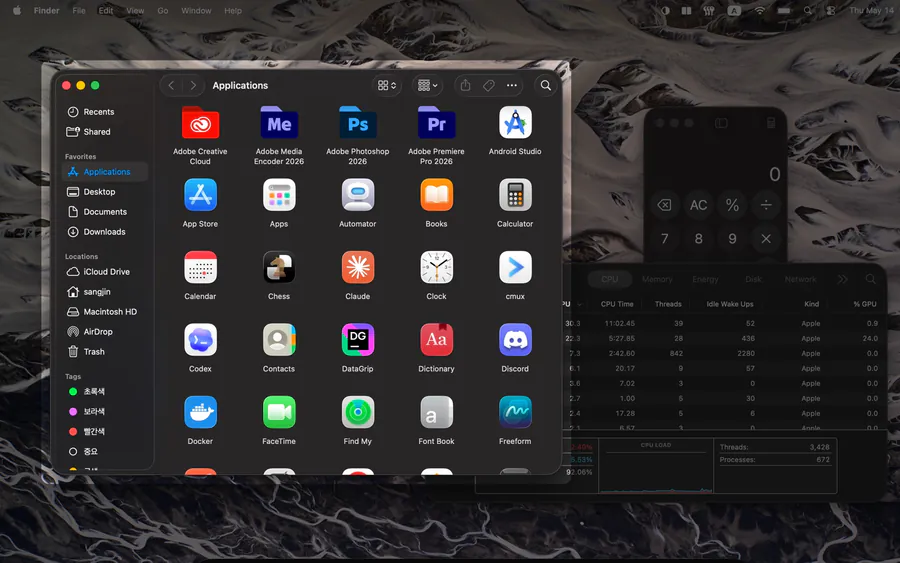The width and height of the screenshot is (900, 563).
Task: Select the cmux app icon
Action: 515,267
